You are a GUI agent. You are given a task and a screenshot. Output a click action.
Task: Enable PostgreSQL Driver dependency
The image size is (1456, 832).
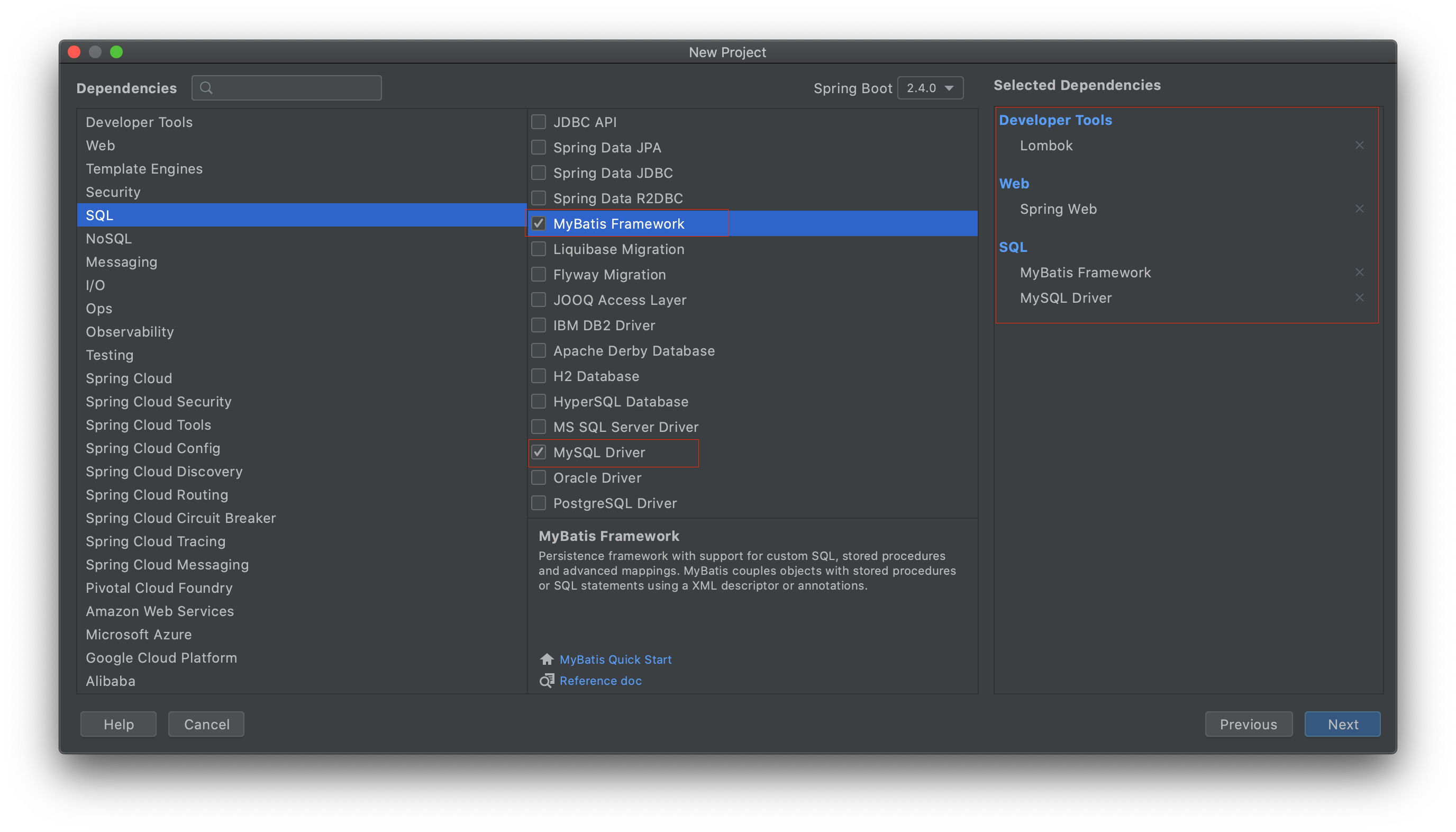click(x=539, y=503)
